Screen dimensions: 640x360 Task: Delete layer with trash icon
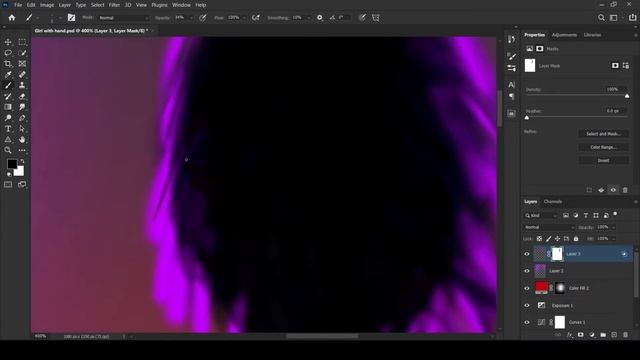point(625,335)
